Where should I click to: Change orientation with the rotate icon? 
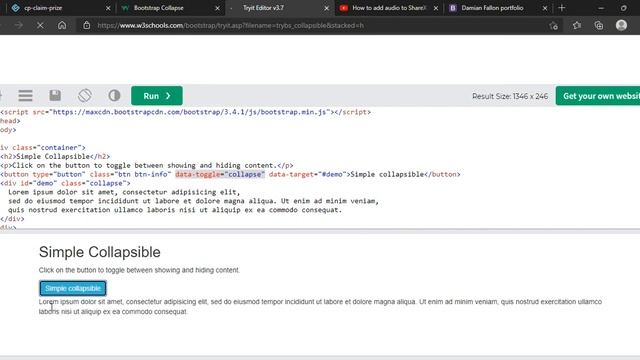84,96
